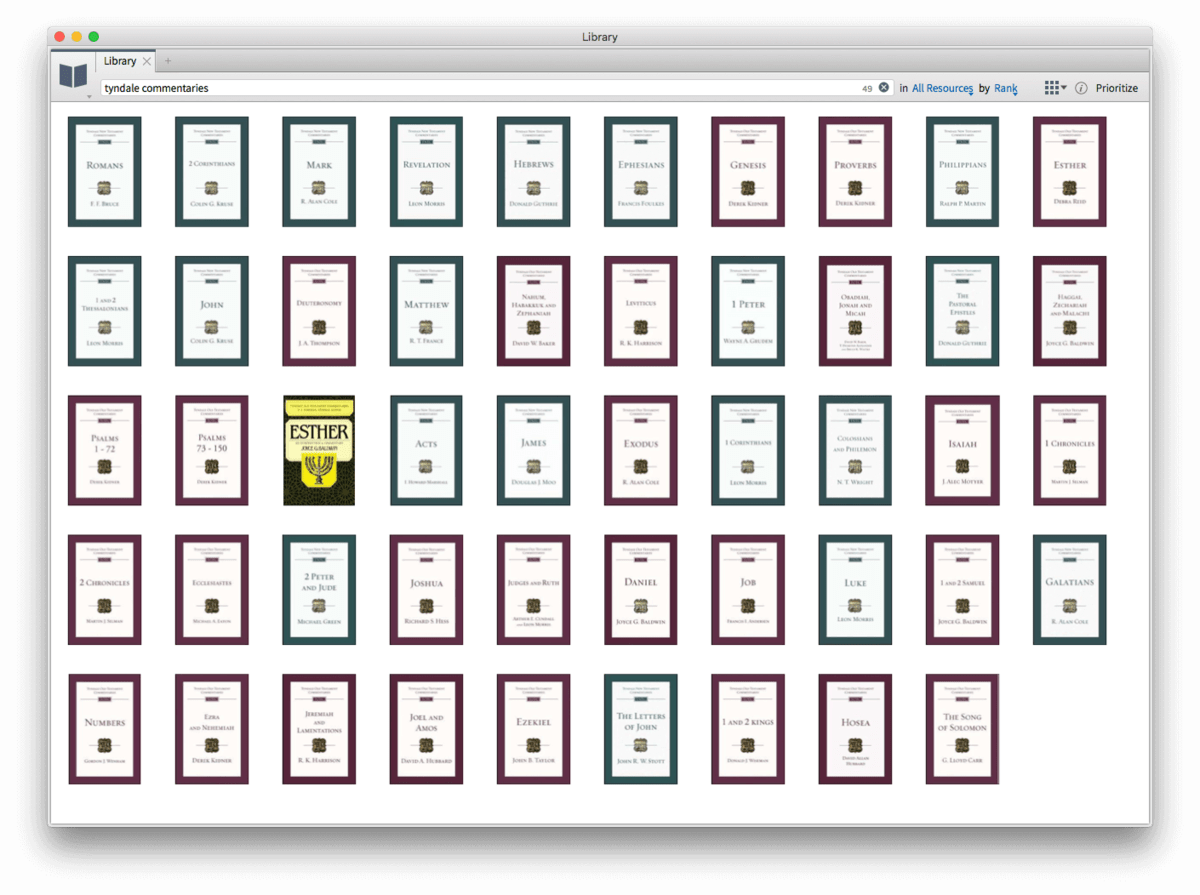This screenshot has width=1200, height=895.
Task: Select The Song of Solomon cover
Action: coord(962,728)
